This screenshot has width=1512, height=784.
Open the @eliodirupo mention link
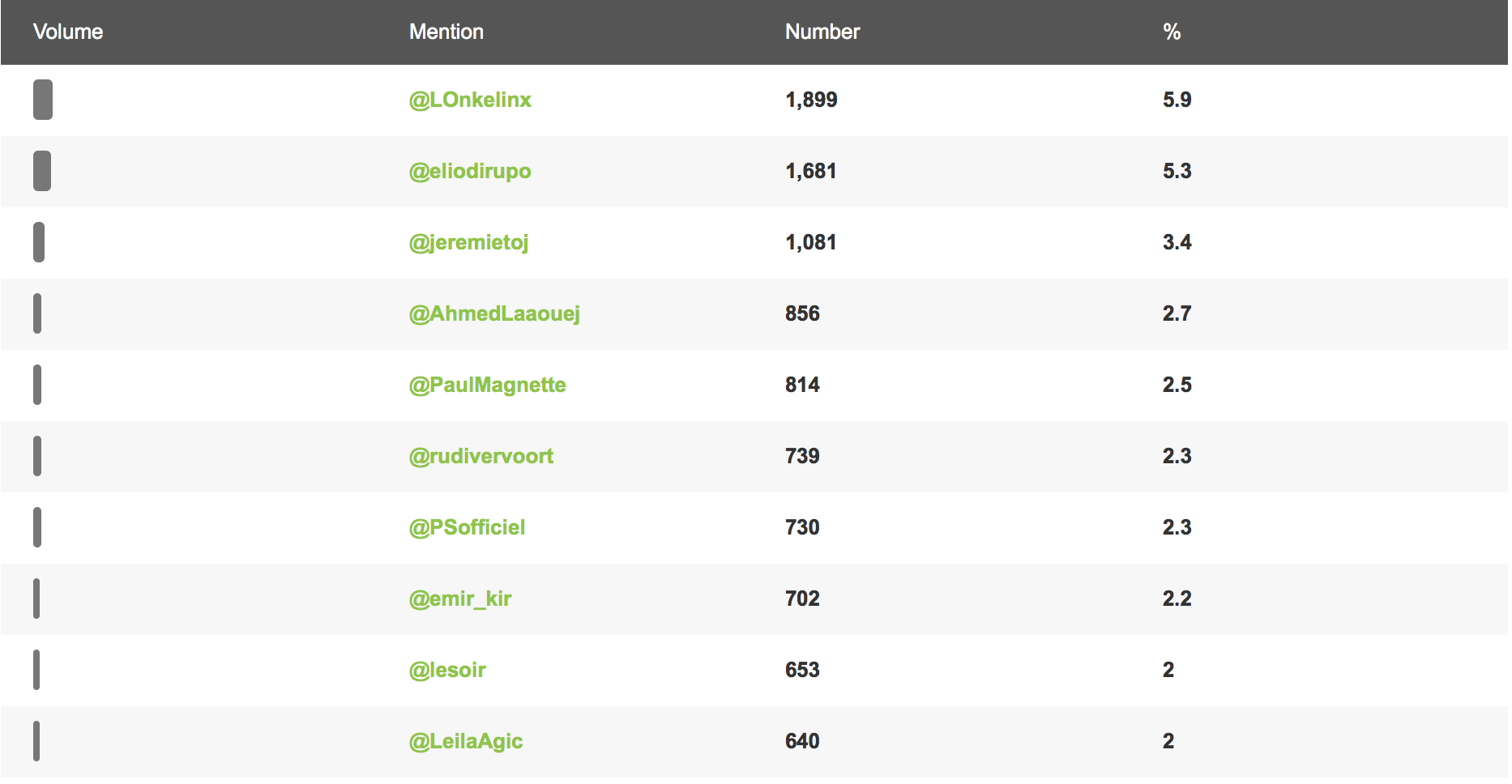point(470,171)
